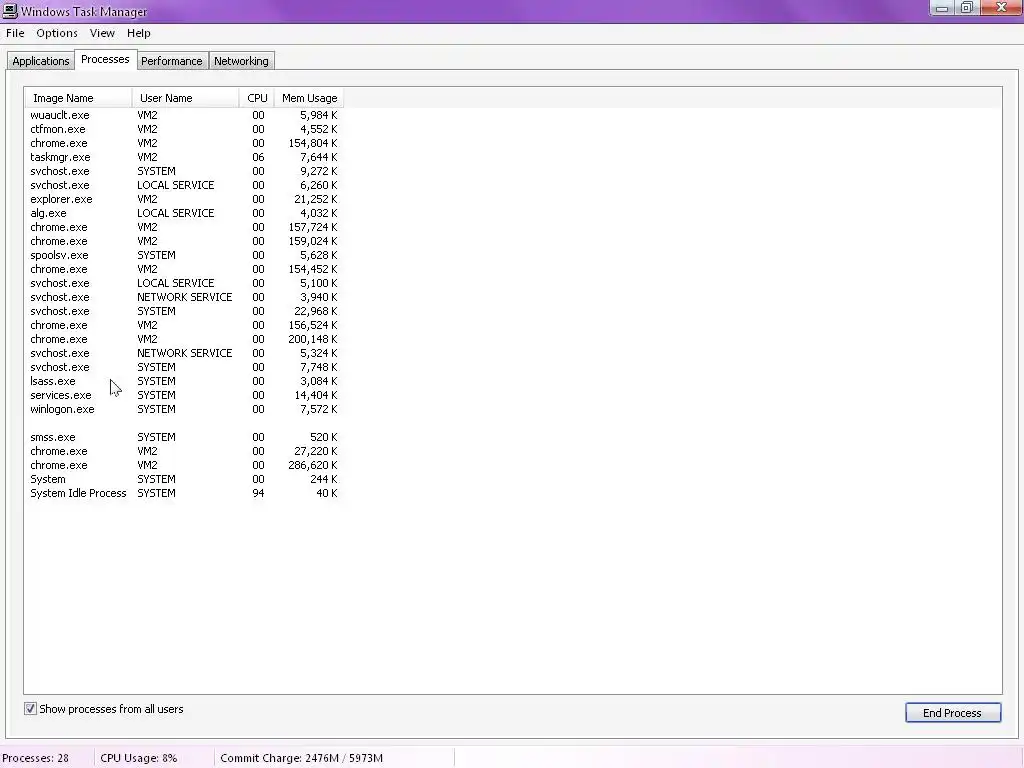
Task: Select the Processes tab
Action: pos(105,59)
